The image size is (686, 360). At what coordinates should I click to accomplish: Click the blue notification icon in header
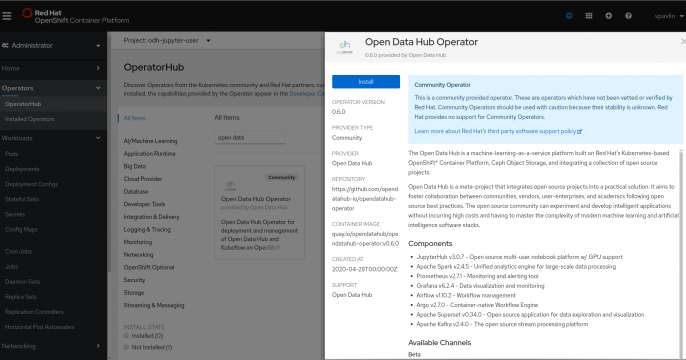[569, 16]
